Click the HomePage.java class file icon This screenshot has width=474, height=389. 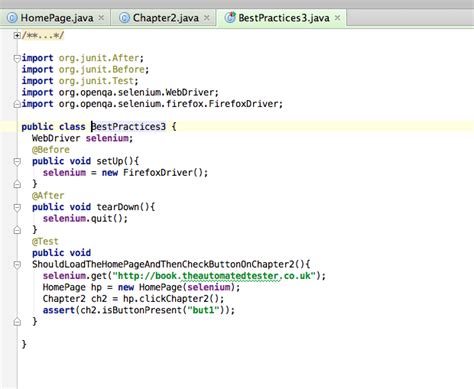point(12,18)
